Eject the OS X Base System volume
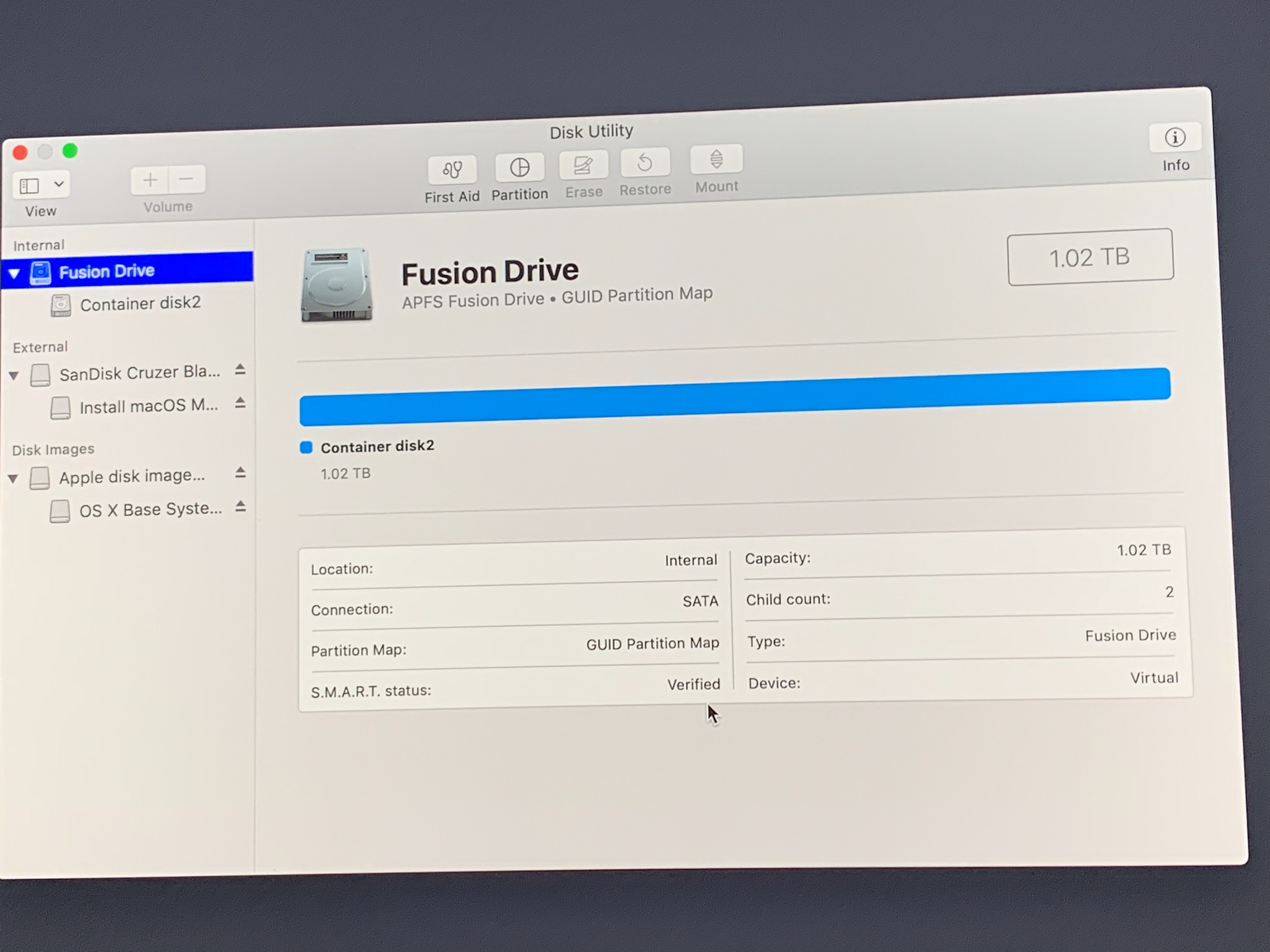 click(241, 507)
